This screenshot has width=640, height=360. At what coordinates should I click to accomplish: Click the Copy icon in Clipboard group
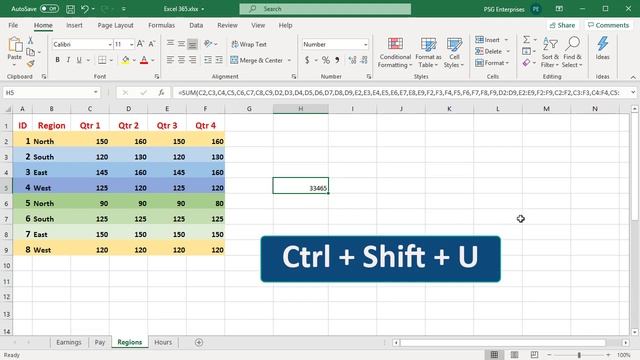pyautogui.click(x=30, y=52)
